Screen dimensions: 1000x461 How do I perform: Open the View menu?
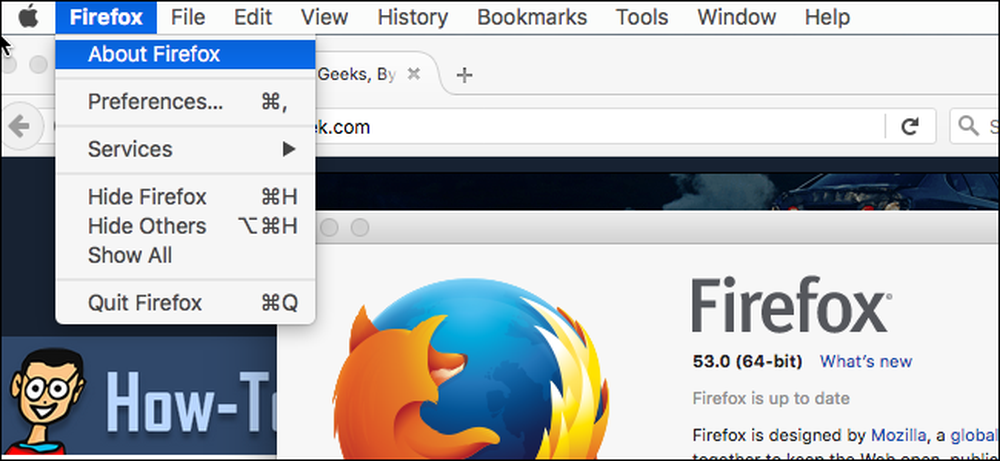(325, 17)
